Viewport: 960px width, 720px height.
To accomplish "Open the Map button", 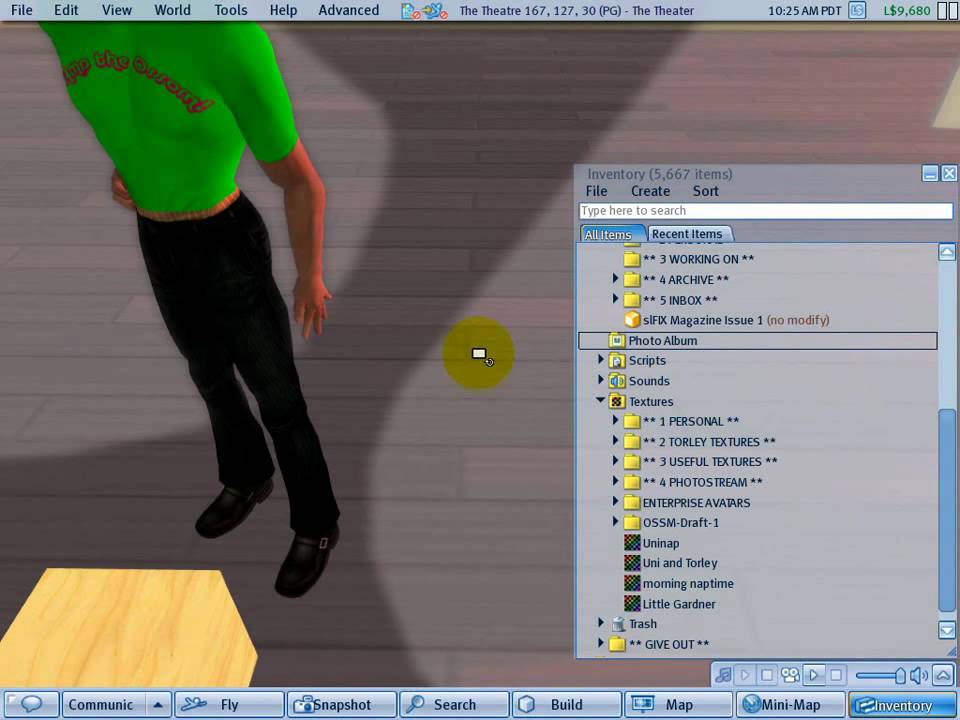I will (x=678, y=705).
